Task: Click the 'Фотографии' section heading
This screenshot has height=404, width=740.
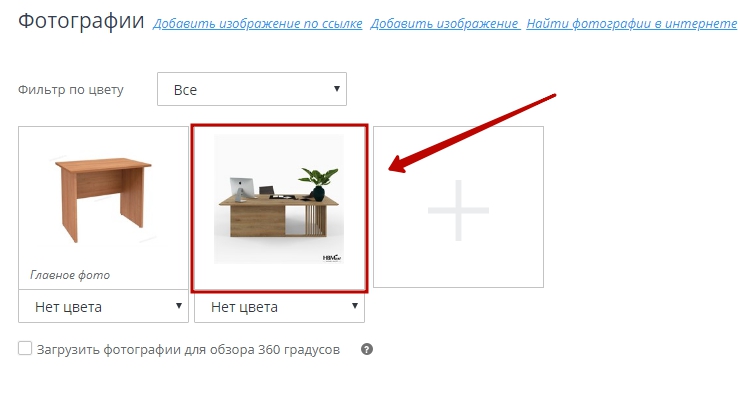Action: point(81,21)
